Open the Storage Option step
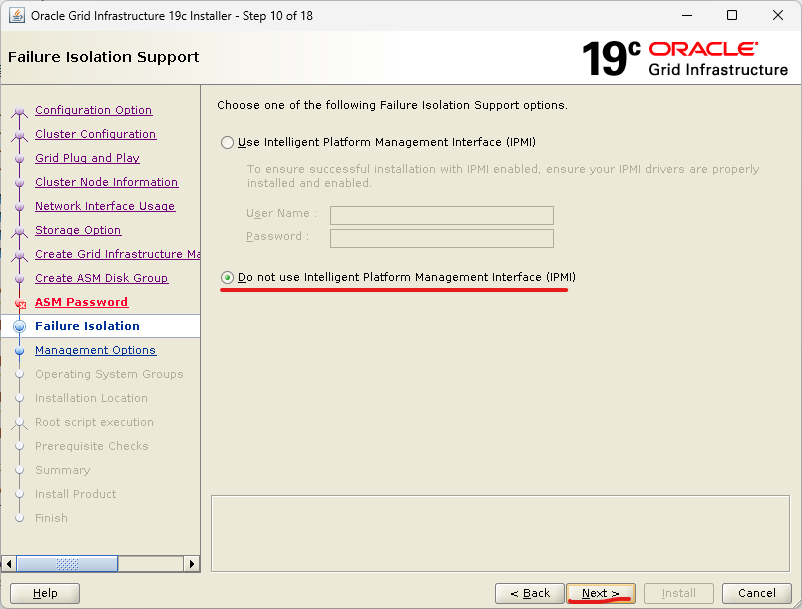This screenshot has height=609, width=802. click(78, 230)
